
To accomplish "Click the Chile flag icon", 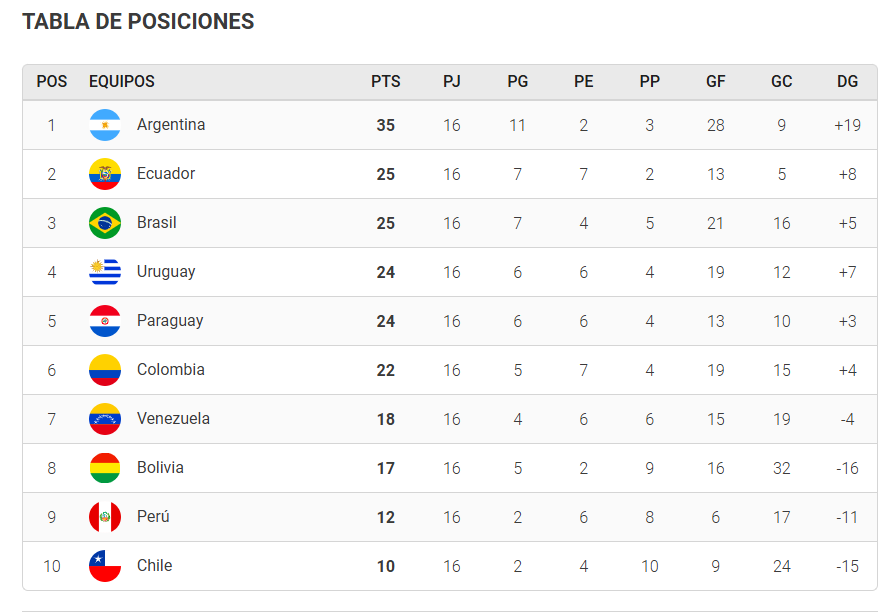I will click(x=105, y=566).
